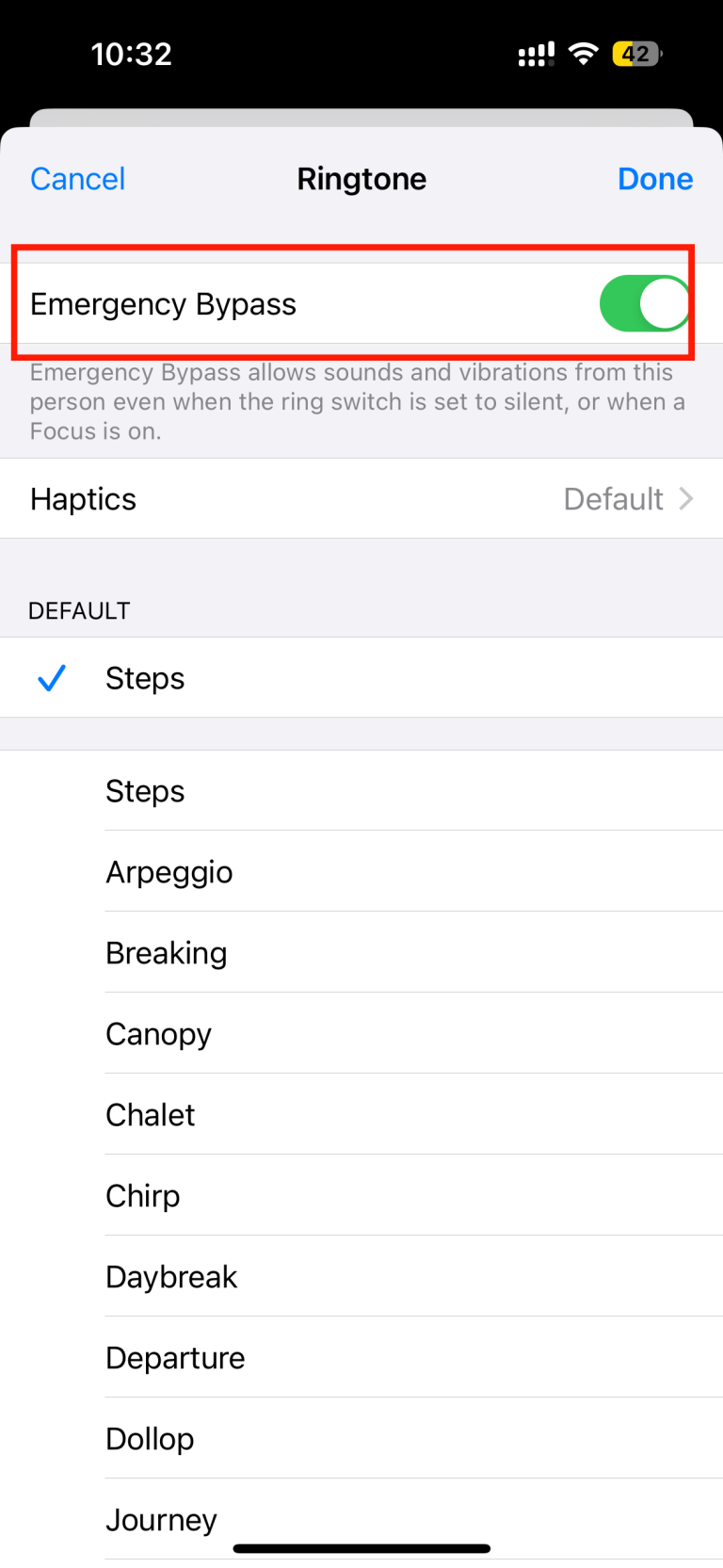Open the Haptics settings row
Screen dimensions: 723x1568
pos(361,499)
